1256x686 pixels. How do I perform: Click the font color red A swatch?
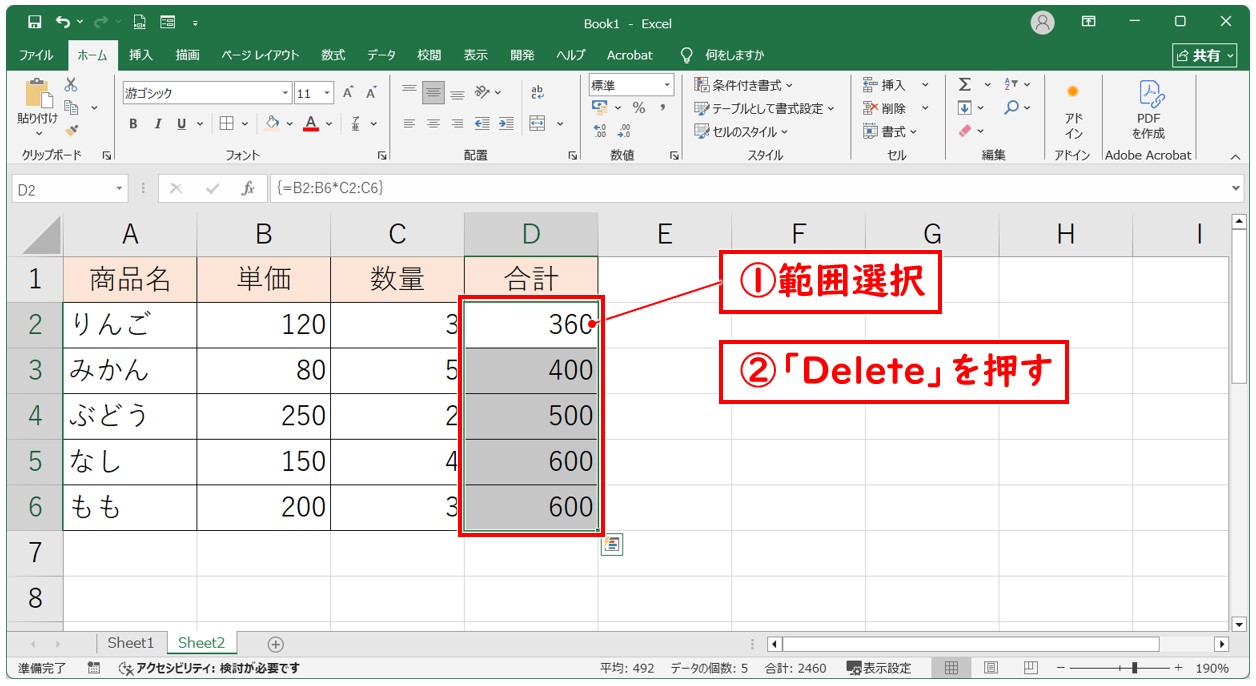coord(310,124)
